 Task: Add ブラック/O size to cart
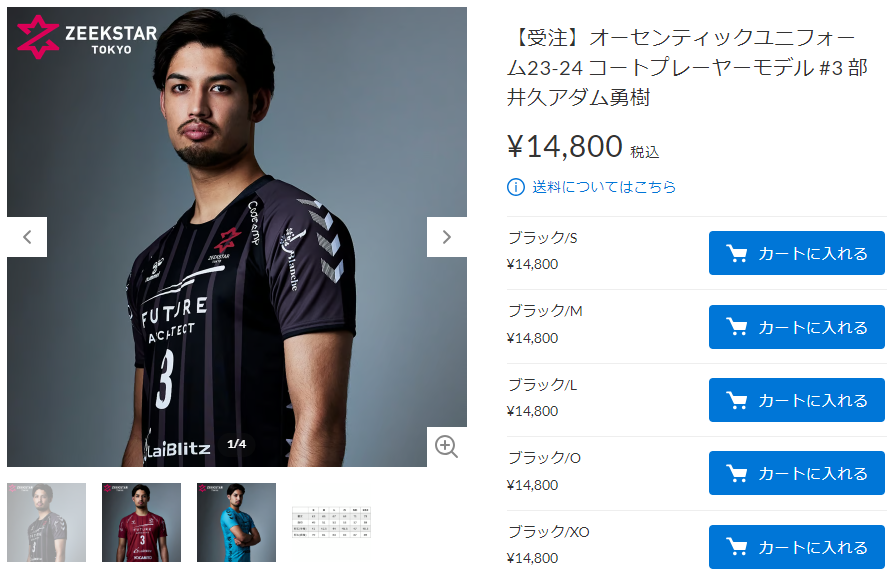point(797,473)
